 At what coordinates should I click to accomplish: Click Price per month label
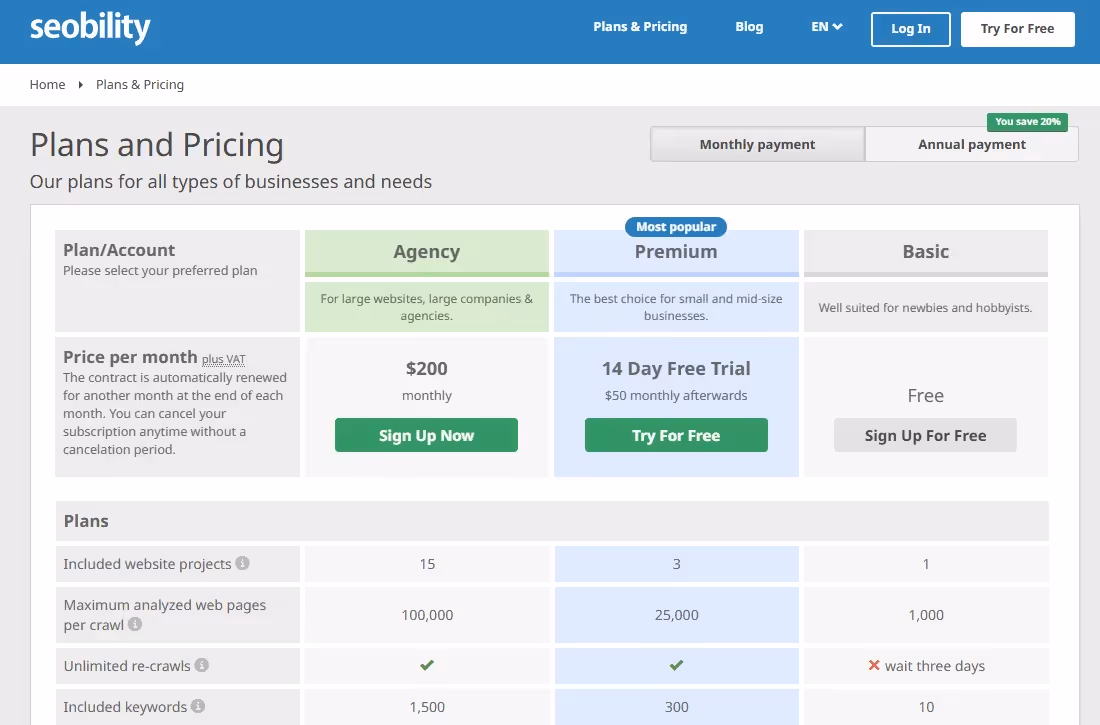[130, 357]
